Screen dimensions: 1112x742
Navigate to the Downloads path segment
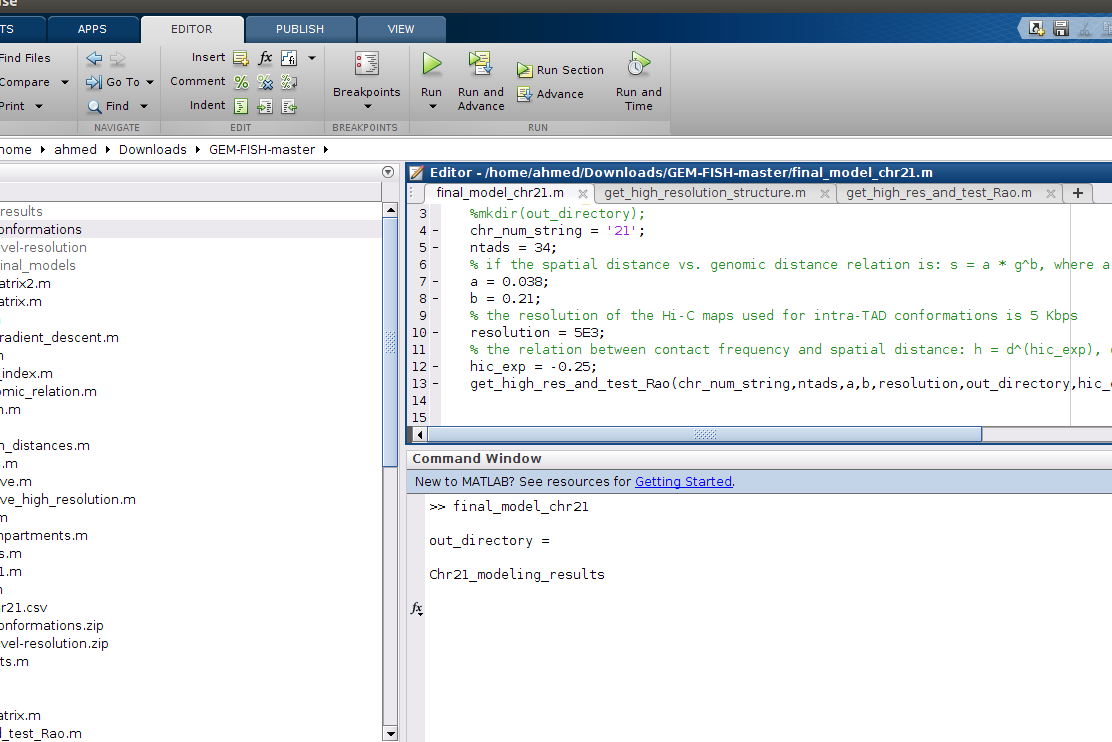click(x=152, y=150)
